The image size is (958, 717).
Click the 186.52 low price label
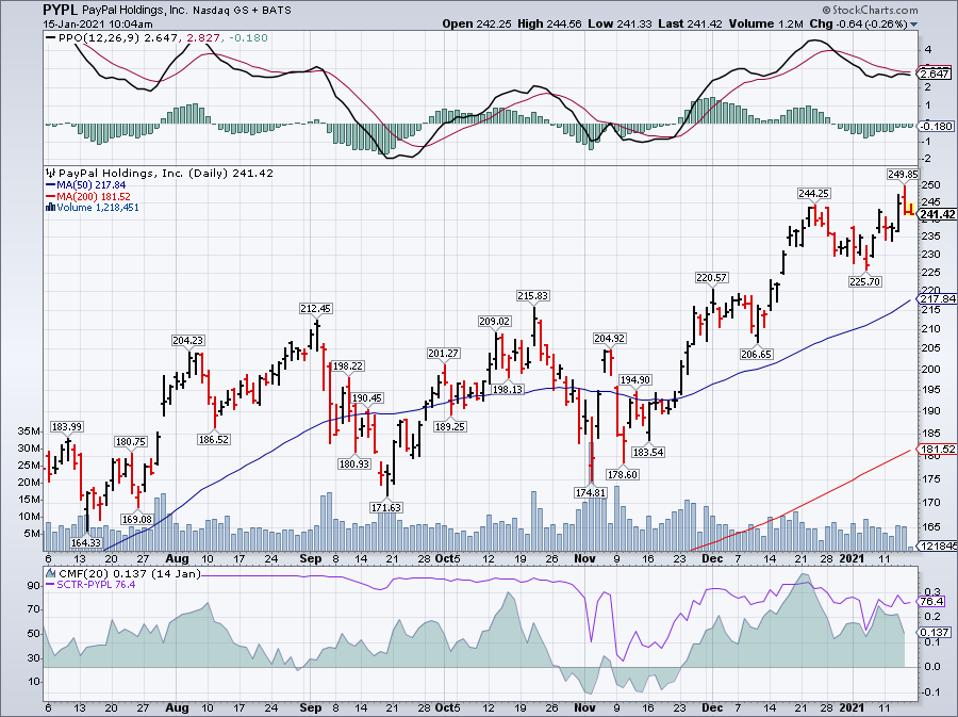(213, 439)
